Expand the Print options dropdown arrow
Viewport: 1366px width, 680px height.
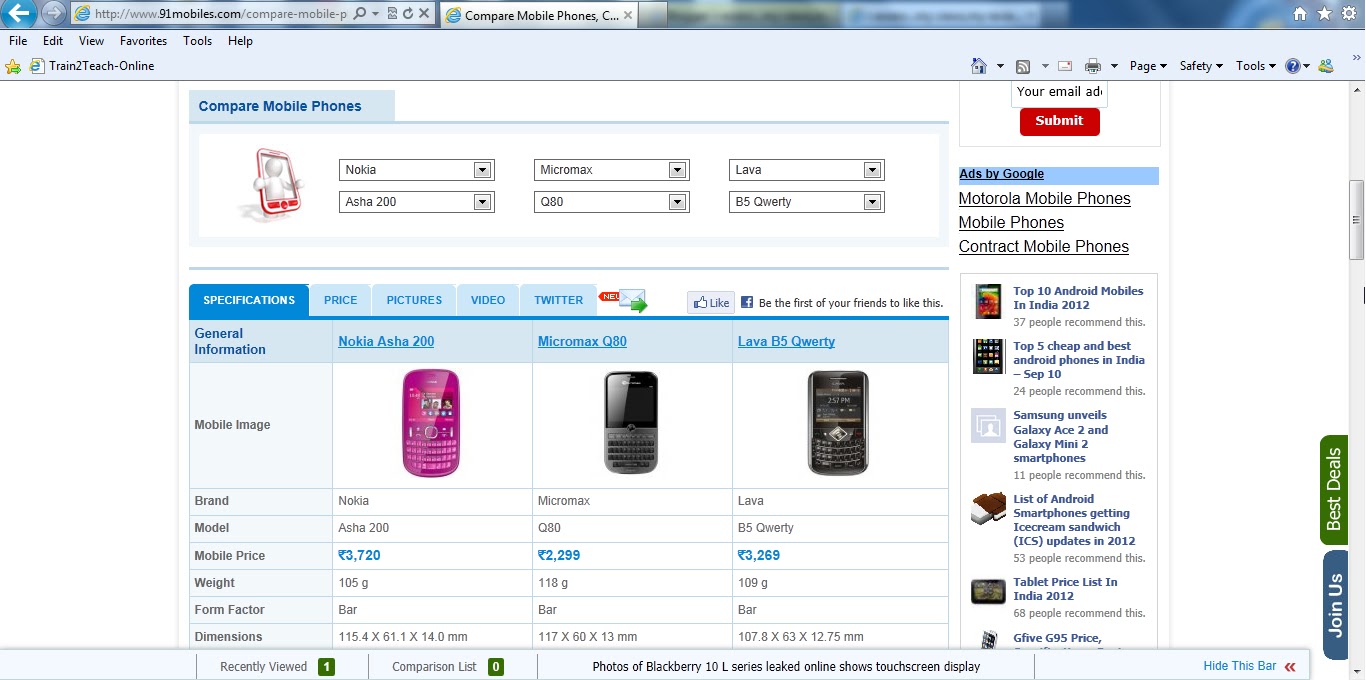coord(1114,66)
